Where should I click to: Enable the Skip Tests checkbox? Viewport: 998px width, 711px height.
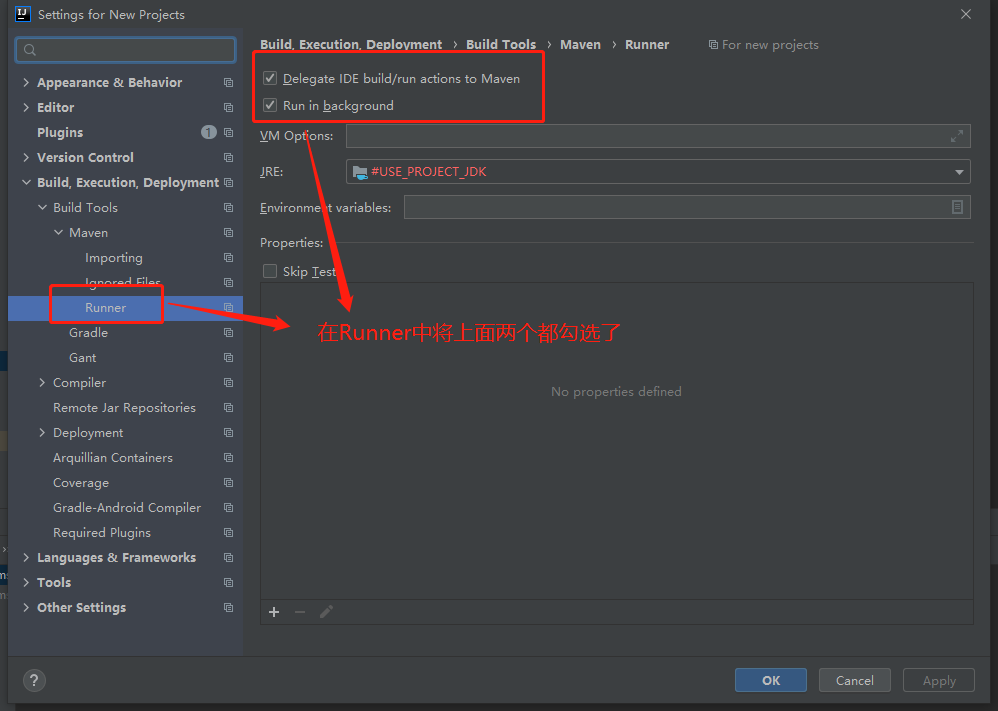270,271
